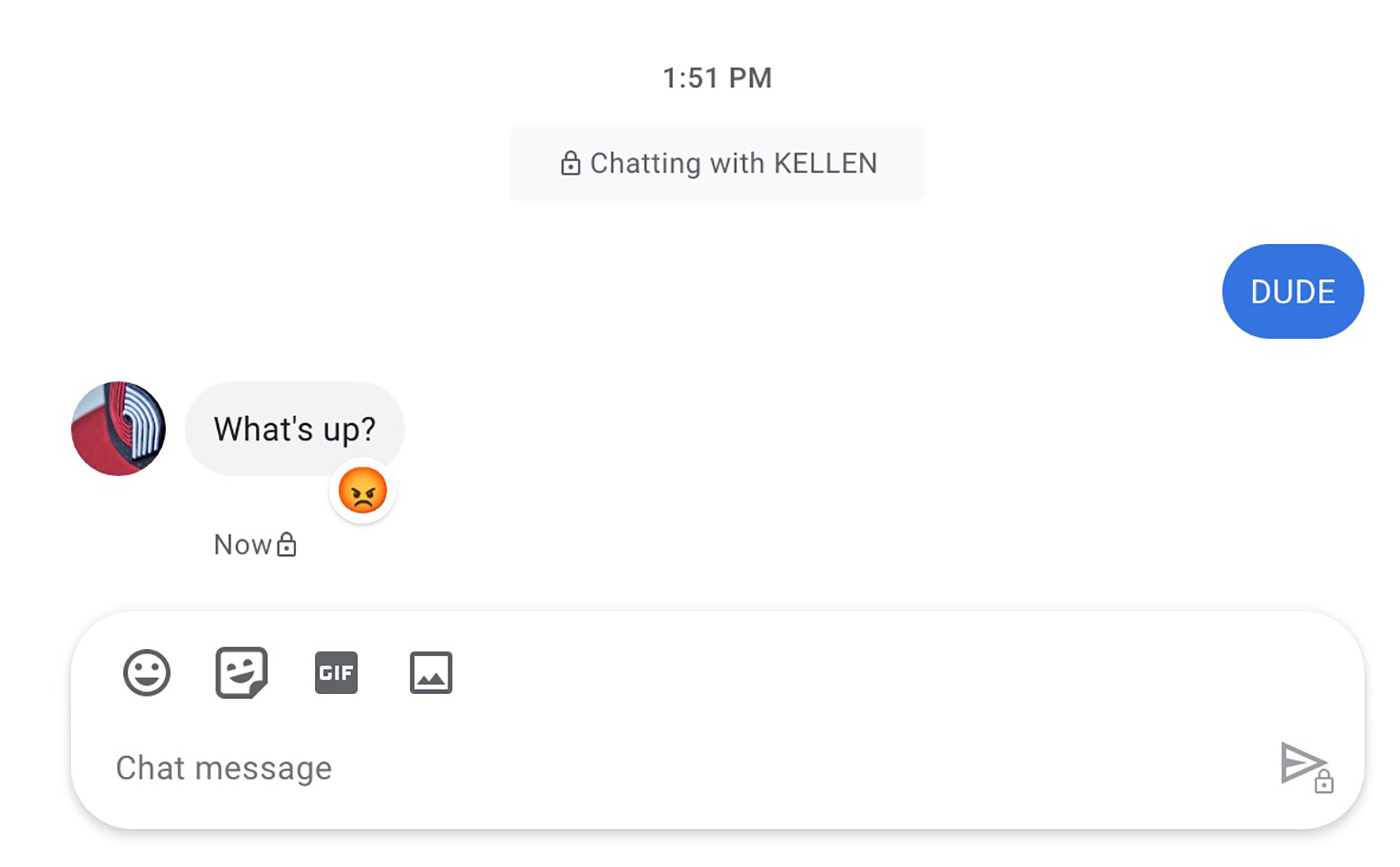Screen dimensions: 1400x867
Task: Click empty composer space right of image icon
Action: point(800,672)
